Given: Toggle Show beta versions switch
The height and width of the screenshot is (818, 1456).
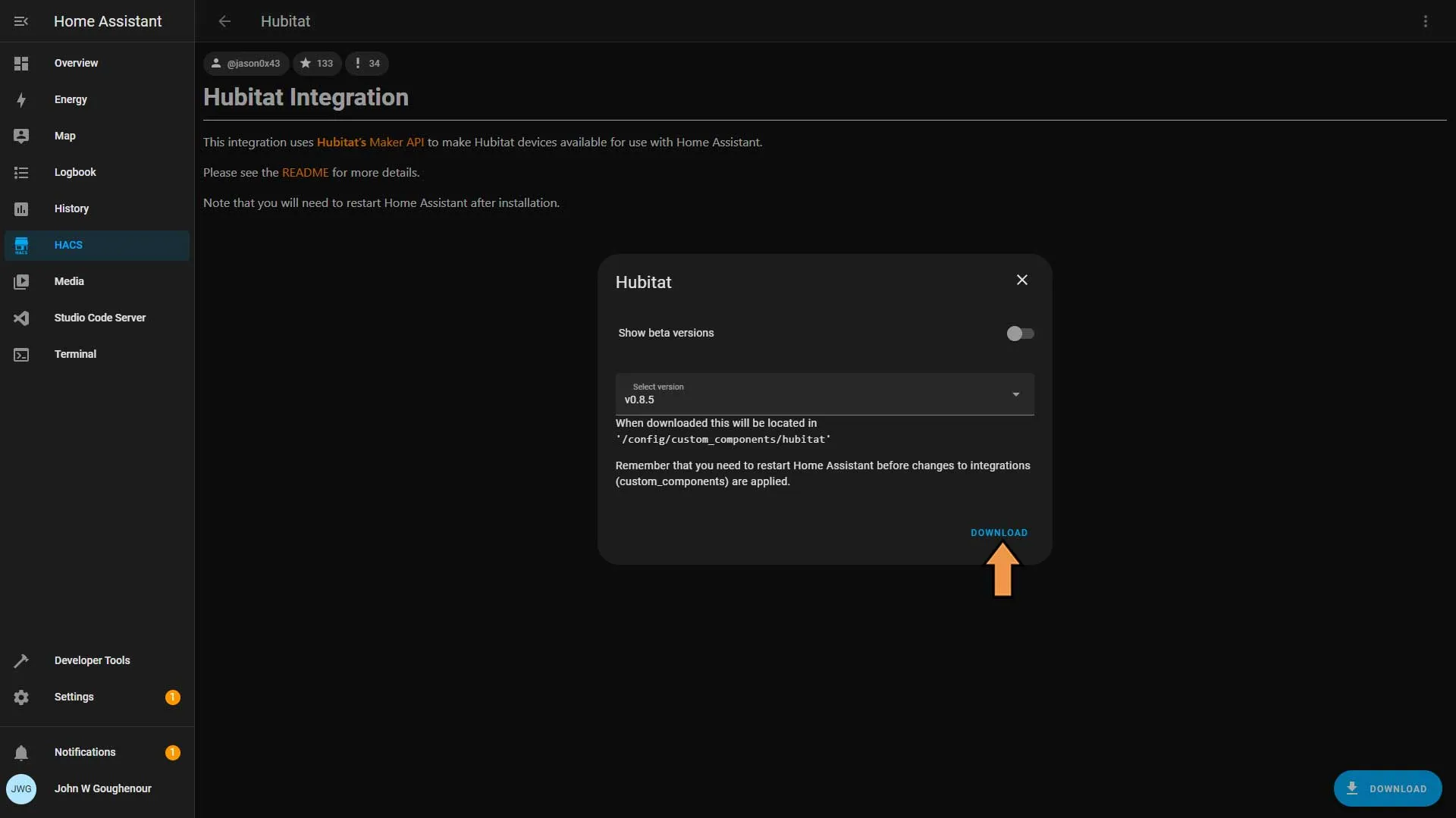Looking at the screenshot, I should [x=1020, y=334].
